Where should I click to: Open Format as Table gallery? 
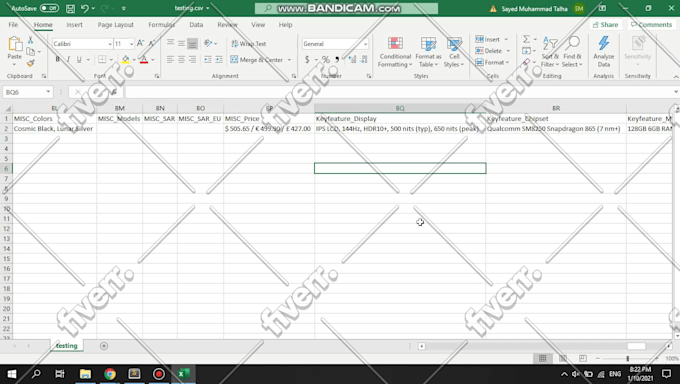(x=428, y=52)
